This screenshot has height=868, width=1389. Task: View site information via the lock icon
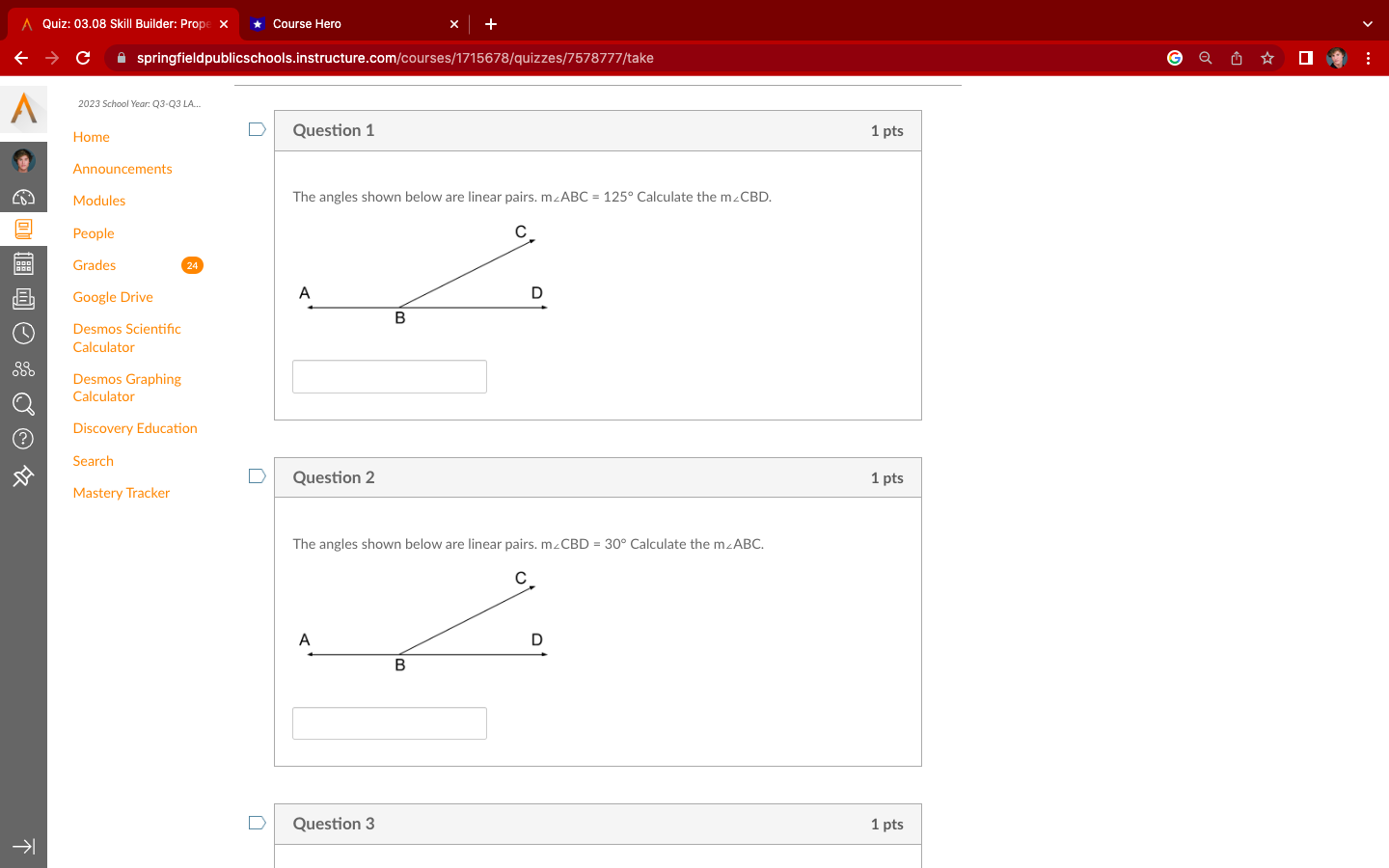(122, 58)
